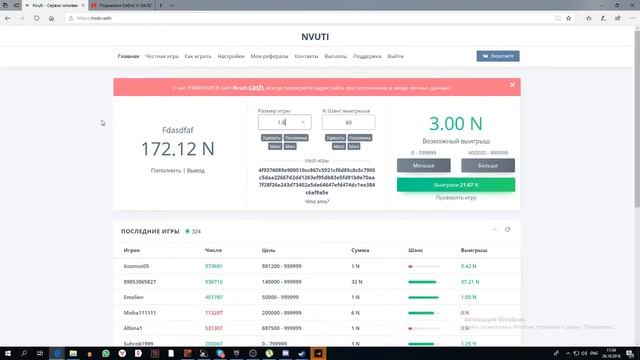Open the Проверить игру link
The height and width of the screenshot is (360, 640).
[456, 198]
